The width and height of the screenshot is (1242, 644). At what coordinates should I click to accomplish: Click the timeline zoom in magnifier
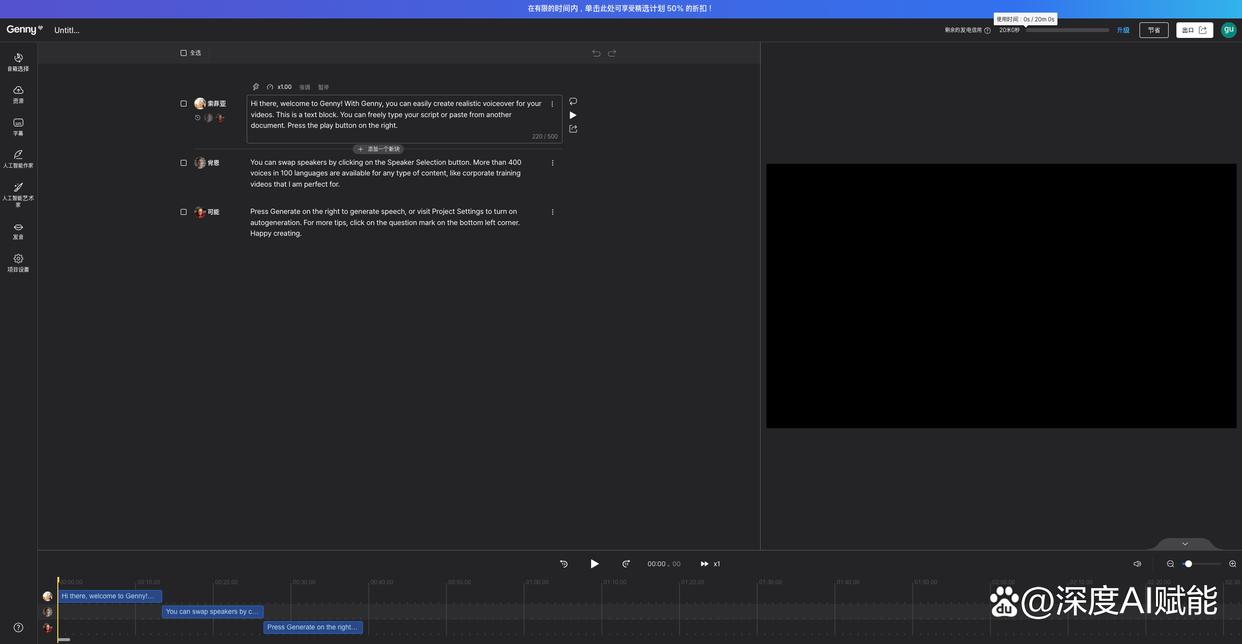click(x=1232, y=564)
